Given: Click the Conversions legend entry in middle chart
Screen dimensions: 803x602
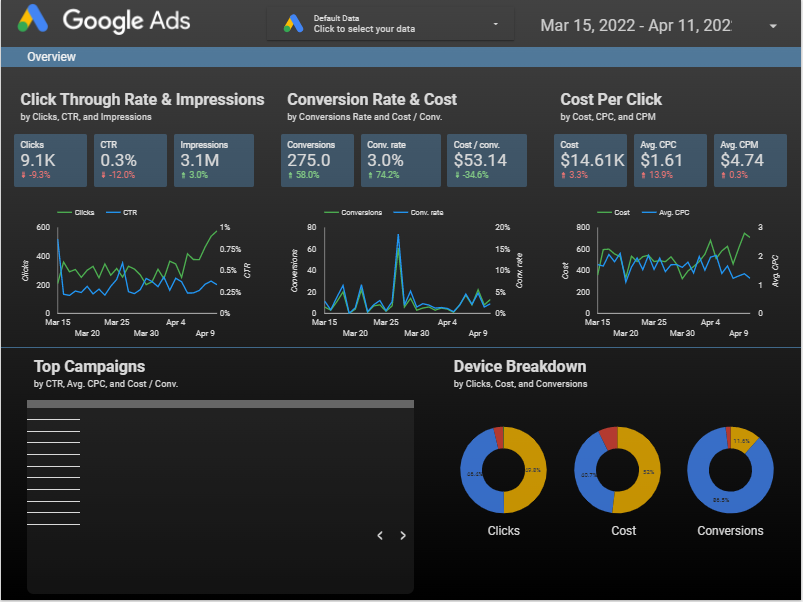Looking at the screenshot, I should [x=353, y=212].
